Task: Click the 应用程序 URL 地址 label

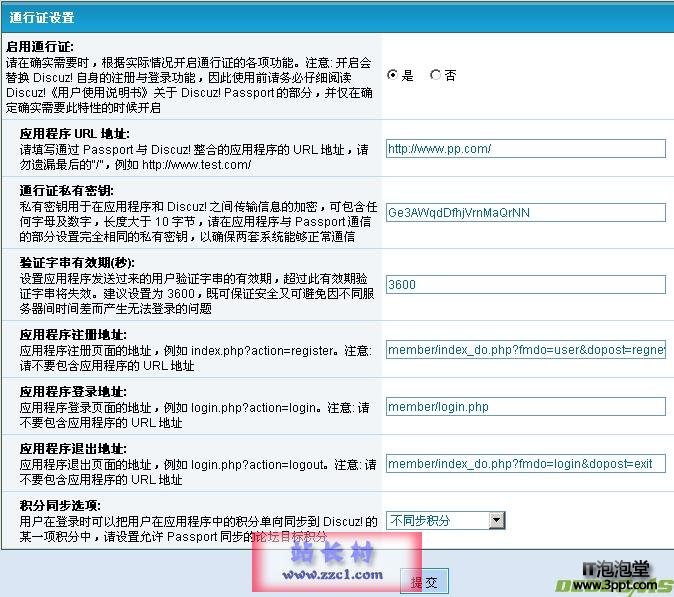Action: [x=74, y=134]
